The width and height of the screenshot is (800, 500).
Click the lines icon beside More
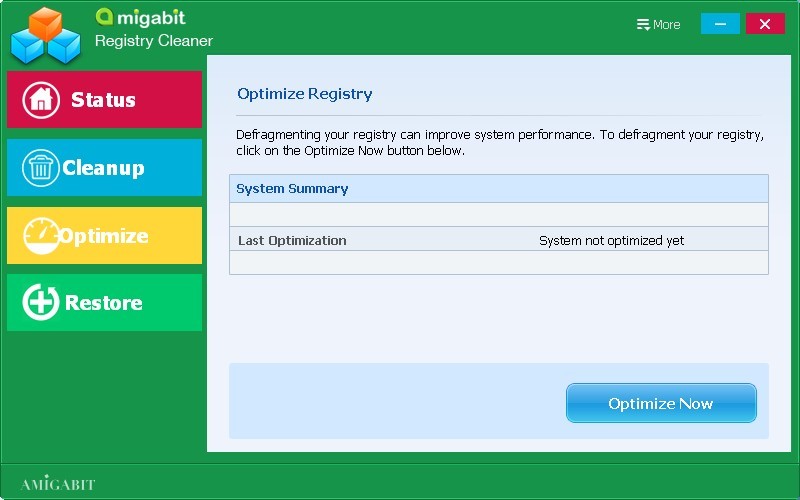[x=643, y=25]
